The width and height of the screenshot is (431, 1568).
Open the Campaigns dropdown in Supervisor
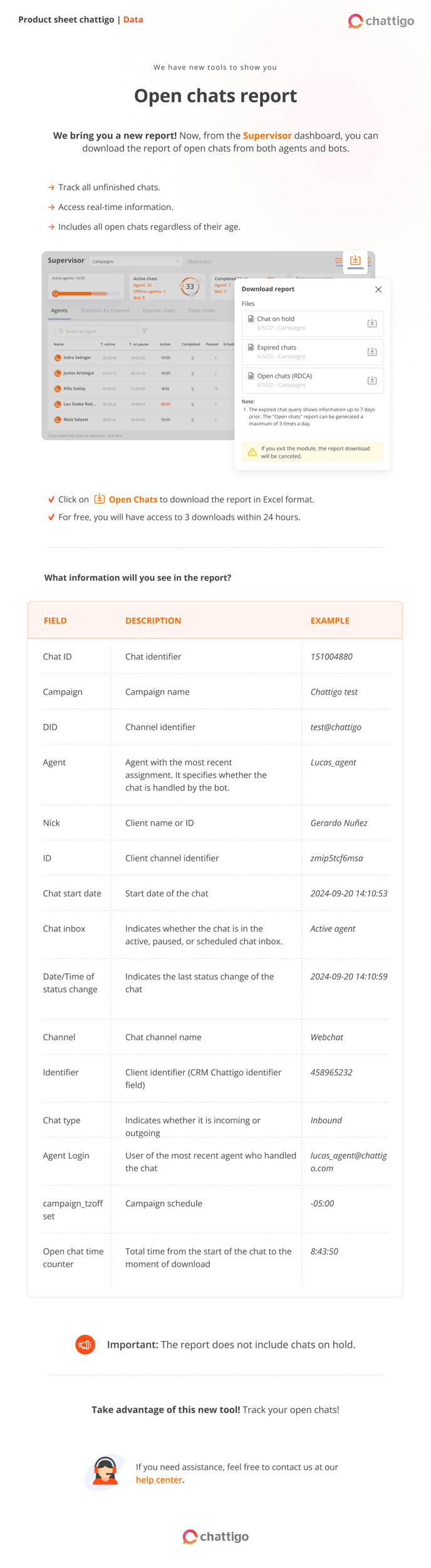[135, 261]
